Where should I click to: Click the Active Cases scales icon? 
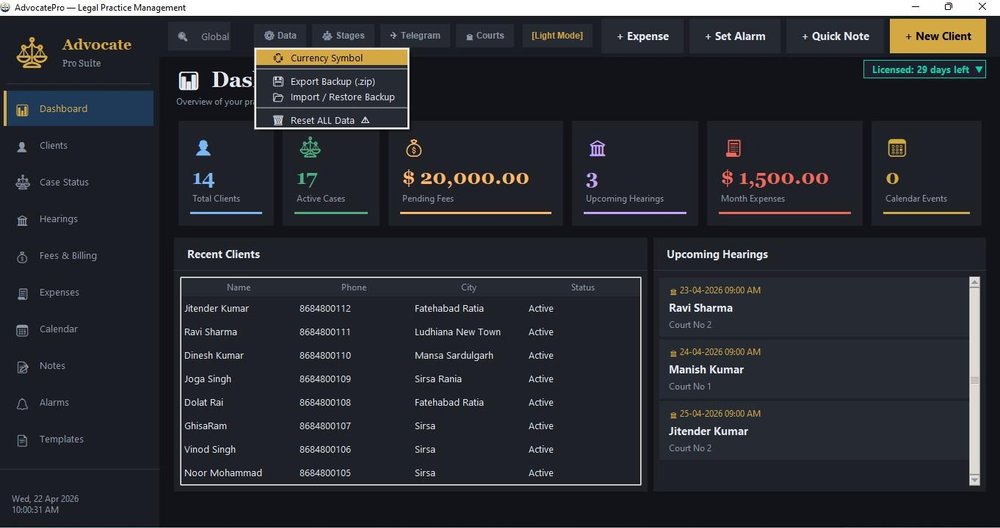[310, 148]
